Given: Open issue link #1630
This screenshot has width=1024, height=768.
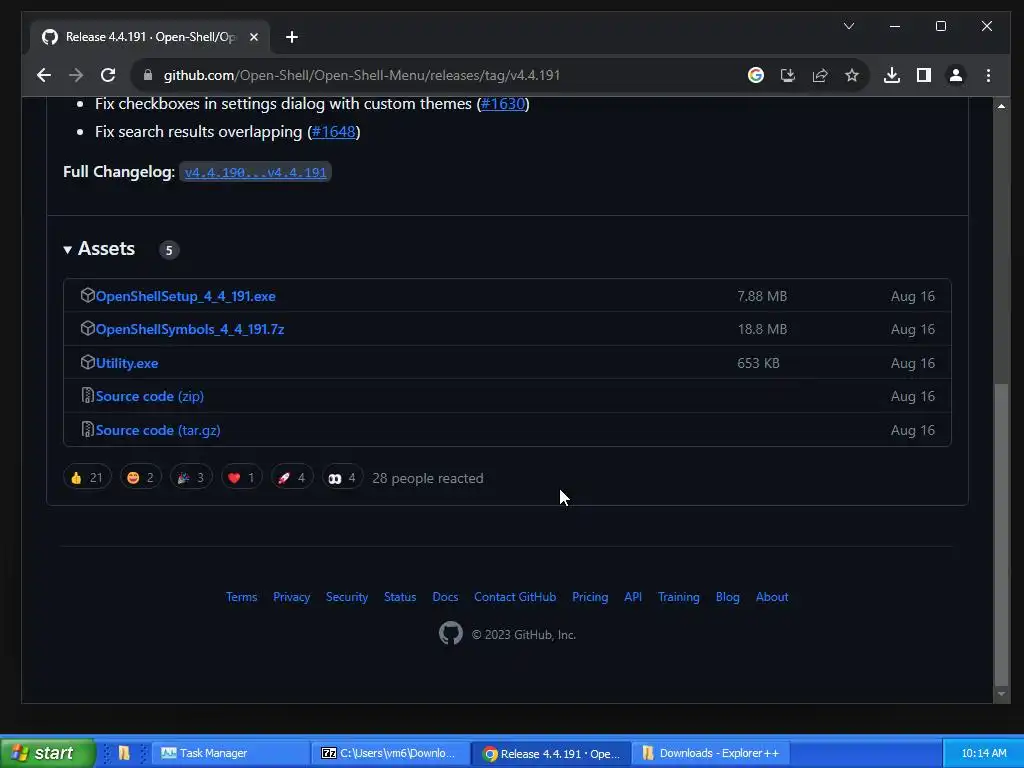Looking at the screenshot, I should point(503,104).
